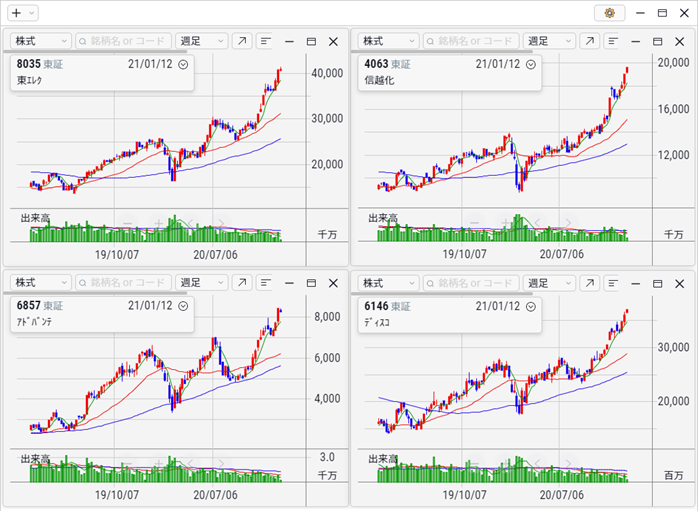698x511 pixels.
Task: Click the faint zoom-out minus in 8035 chart
Action: pos(128,223)
